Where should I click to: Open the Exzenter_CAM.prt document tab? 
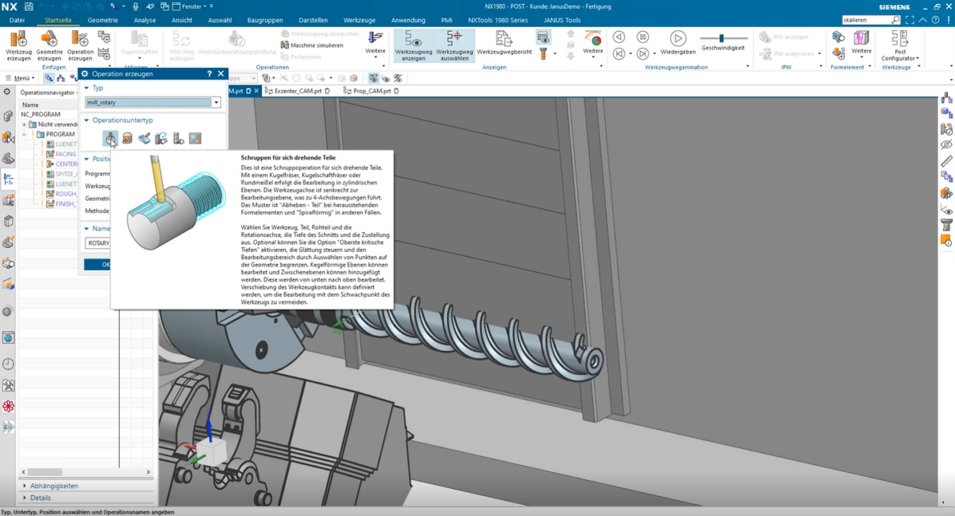pos(298,91)
